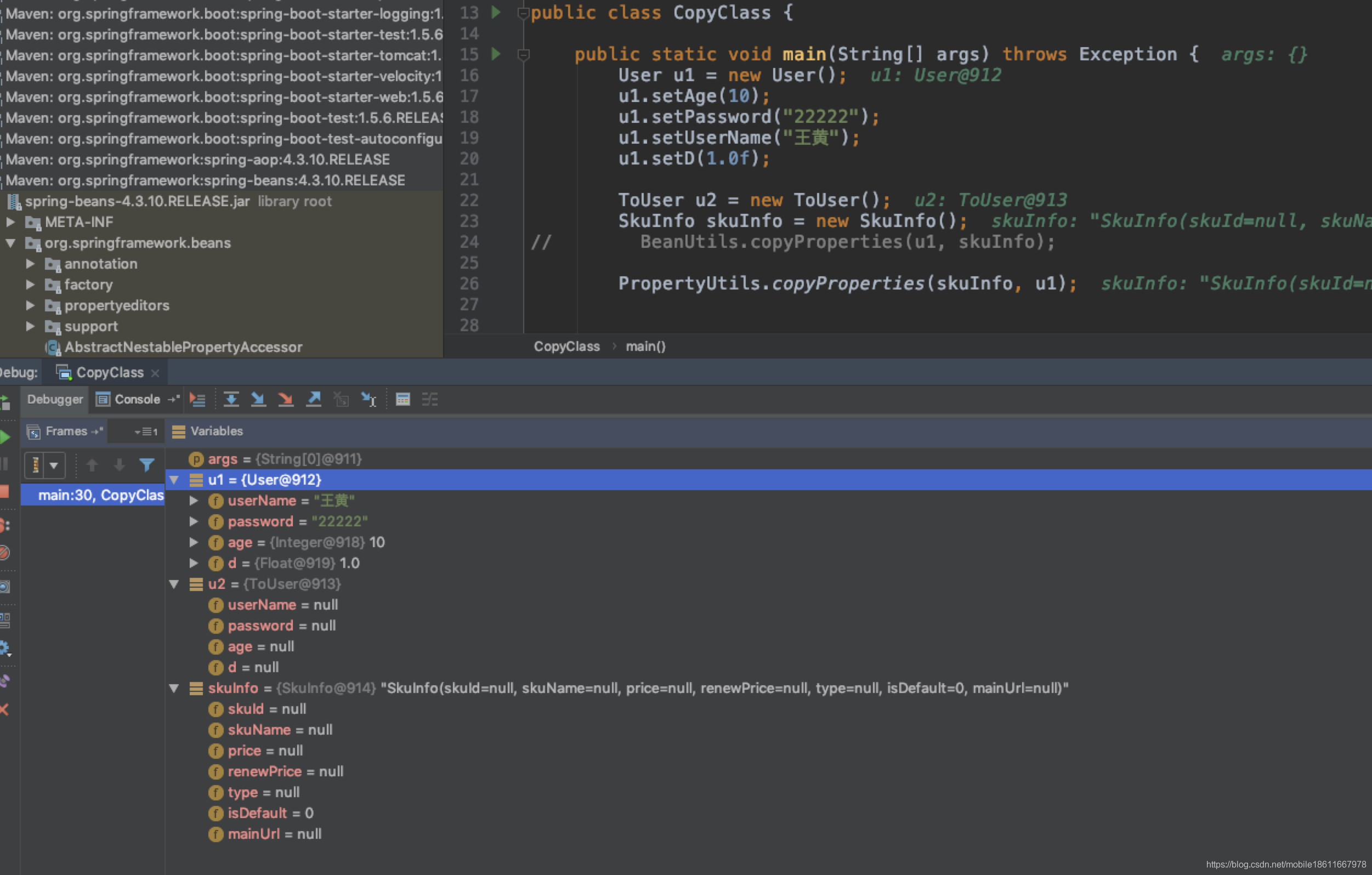Toggle the code fold marker at line 13
This screenshot has height=875, width=1372.
523,13
